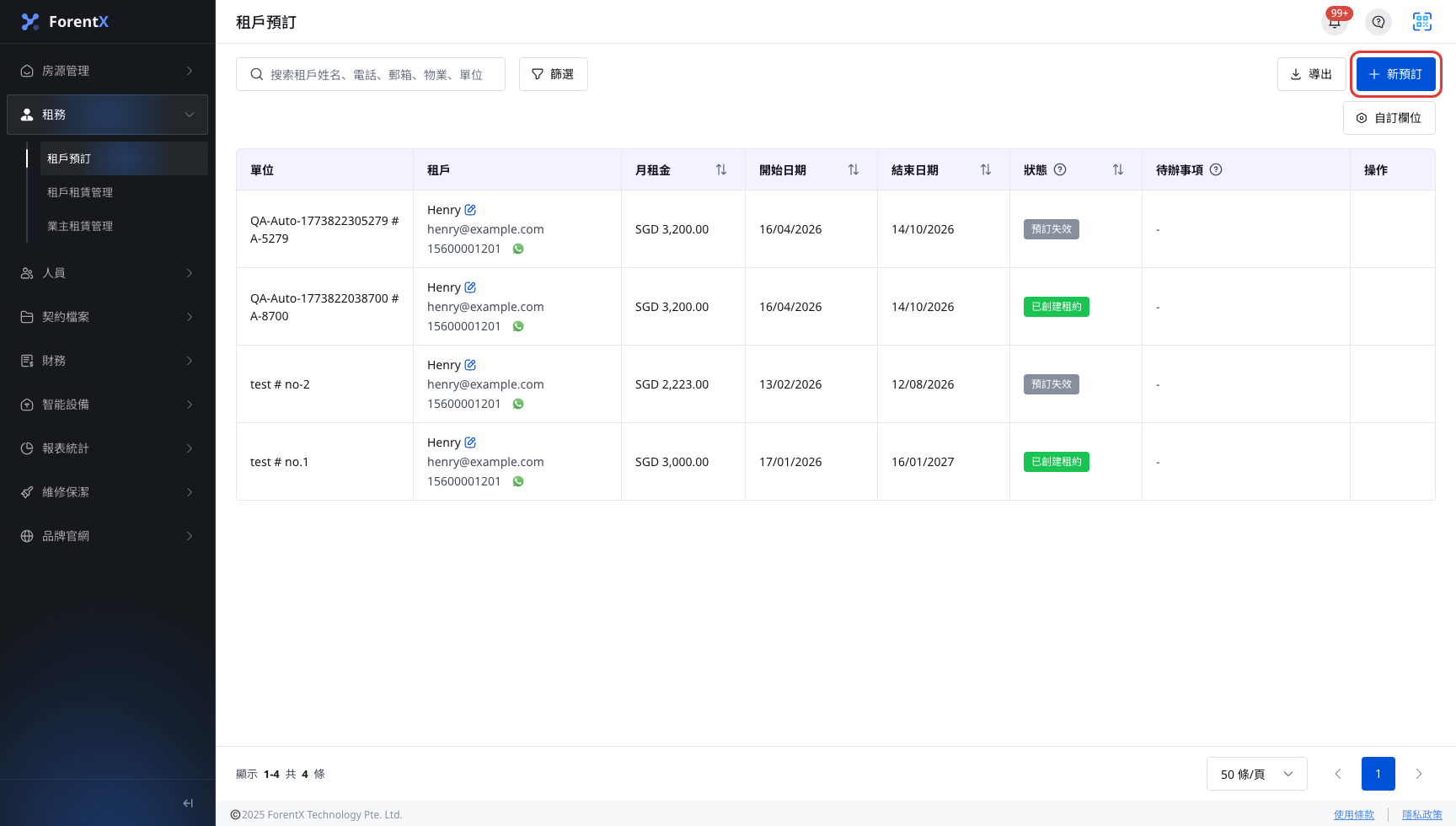1456x826 pixels.
Task: Select 租戶租賃管理 submenu item
Action: point(124,192)
